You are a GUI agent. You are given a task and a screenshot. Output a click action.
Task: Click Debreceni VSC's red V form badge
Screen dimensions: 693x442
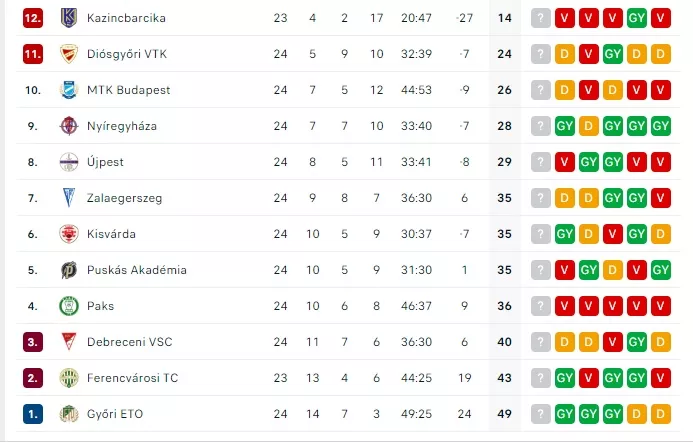click(613, 342)
